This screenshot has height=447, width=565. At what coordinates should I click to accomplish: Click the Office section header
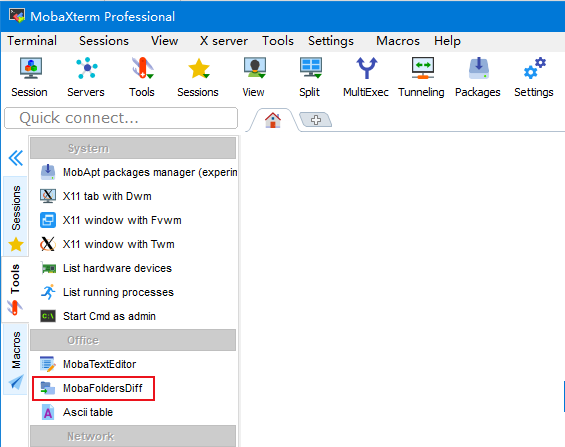[x=133, y=340]
